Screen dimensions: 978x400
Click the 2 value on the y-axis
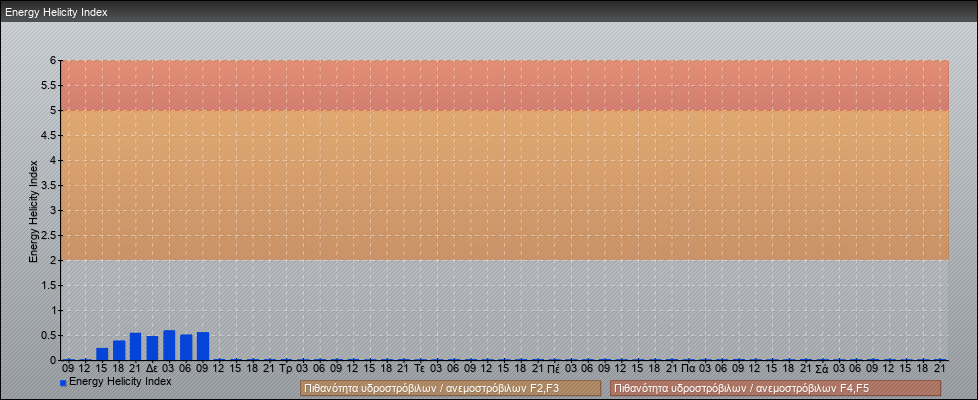pos(53,260)
